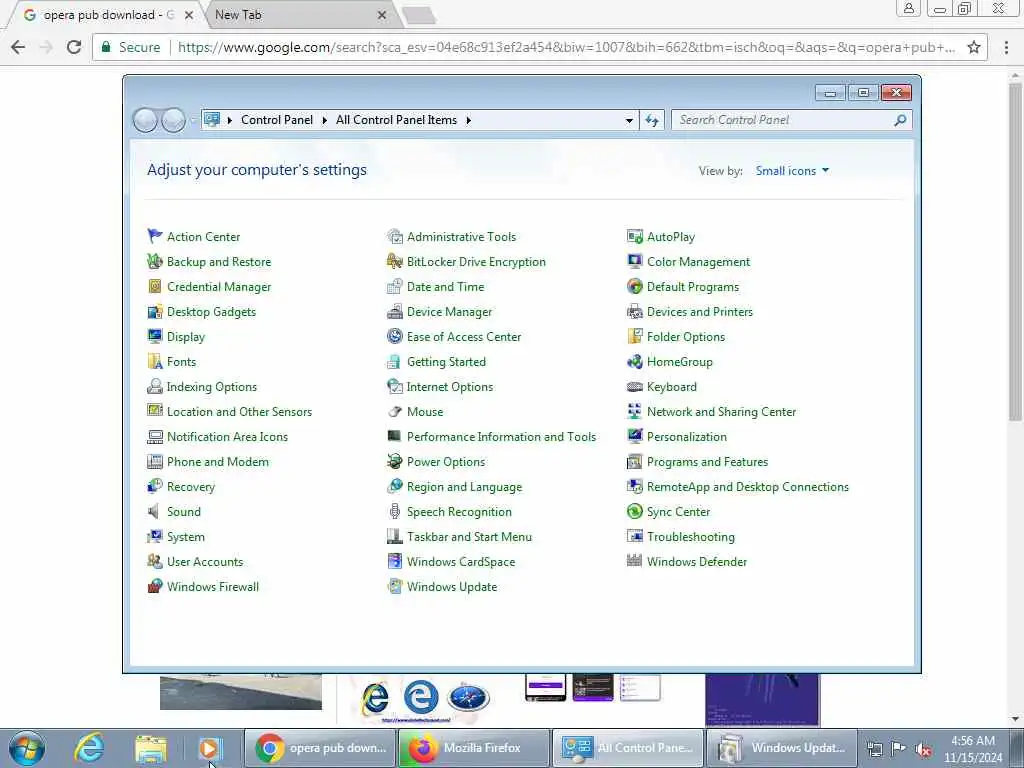The image size is (1024, 768).
Task: Open the Action Center flag icon
Action: 155,236
